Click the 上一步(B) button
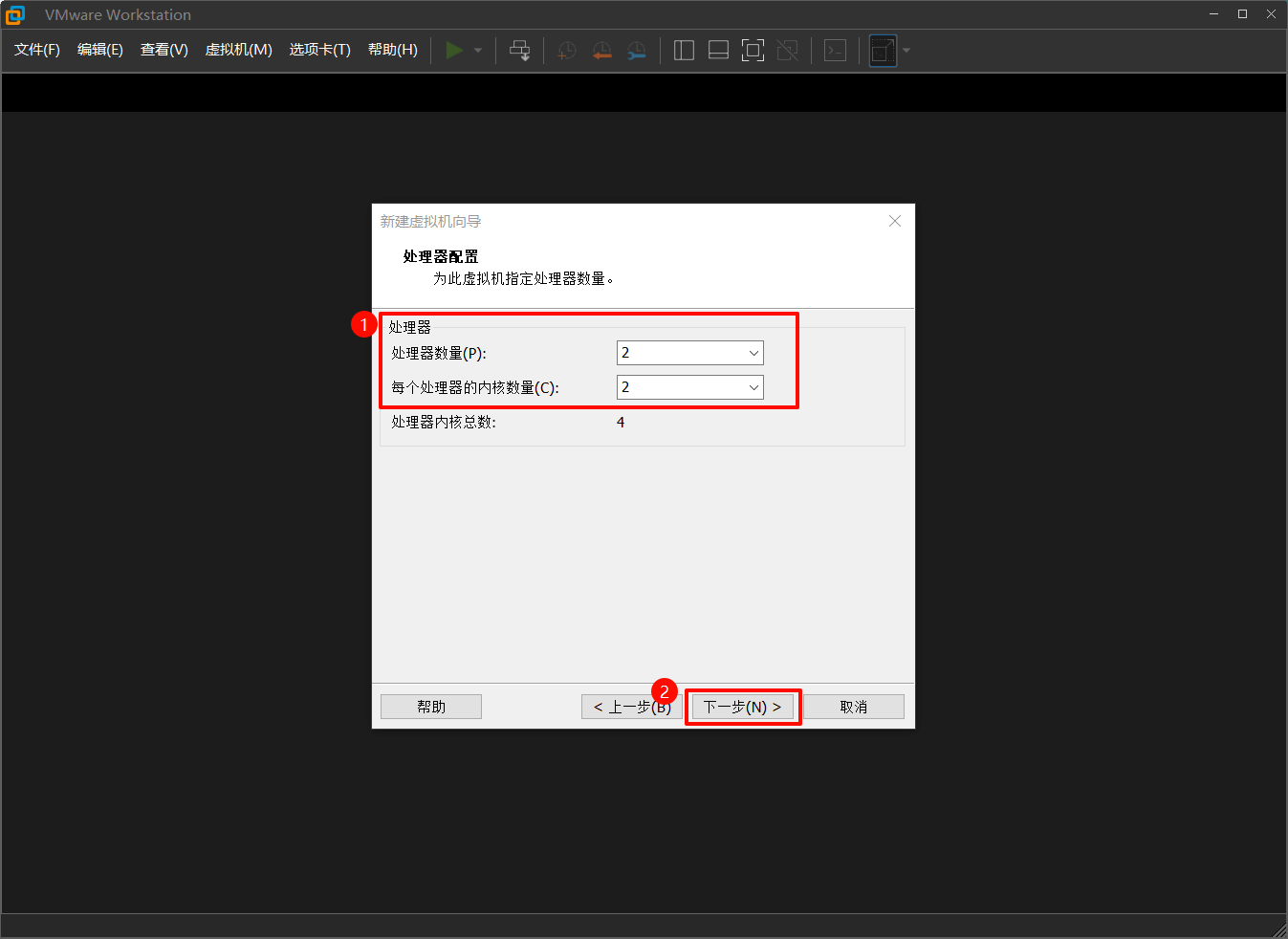This screenshot has width=1288, height=939. 631,706
